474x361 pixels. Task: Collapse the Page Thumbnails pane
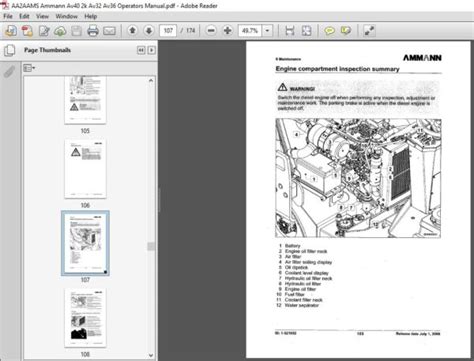141,50
